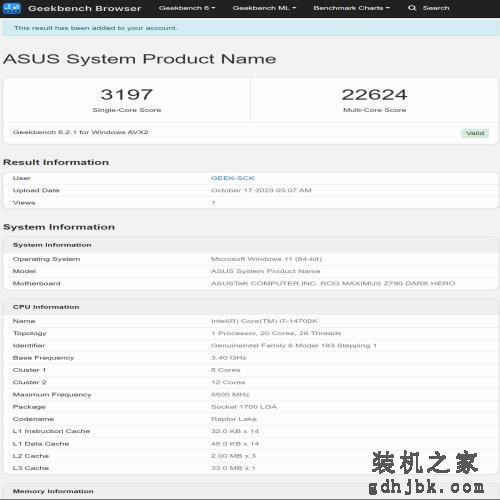500x500 pixels.
Task: Click the Views row label
Action: (24, 203)
